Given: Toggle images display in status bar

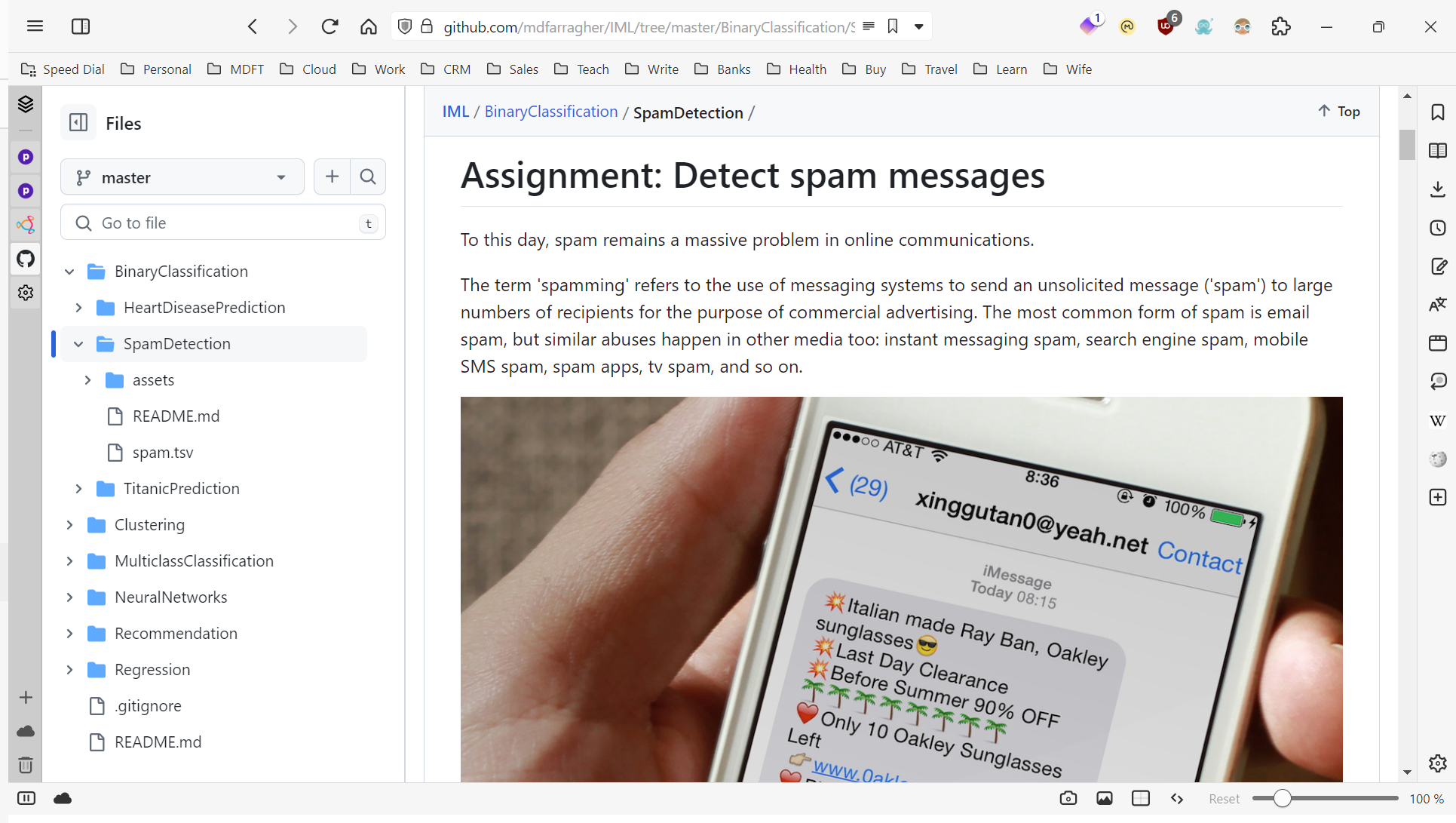Looking at the screenshot, I should pyautogui.click(x=1105, y=798).
